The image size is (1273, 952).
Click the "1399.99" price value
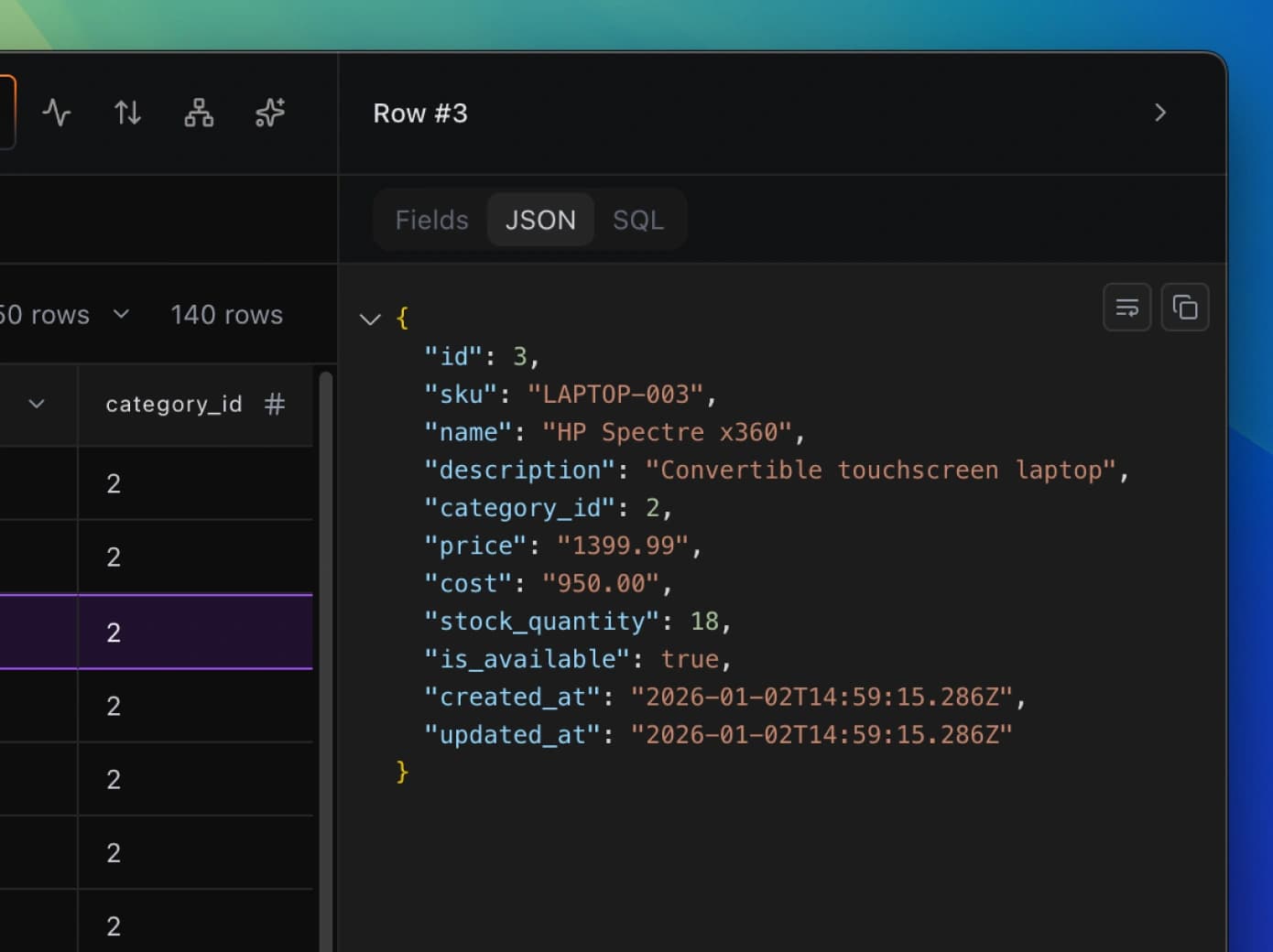(x=623, y=546)
